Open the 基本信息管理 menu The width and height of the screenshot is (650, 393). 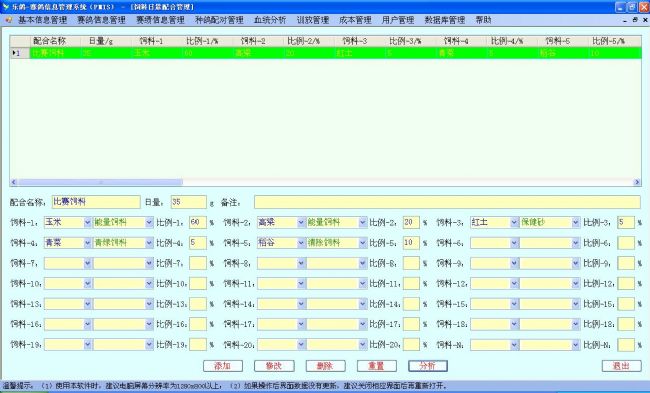(x=42, y=20)
